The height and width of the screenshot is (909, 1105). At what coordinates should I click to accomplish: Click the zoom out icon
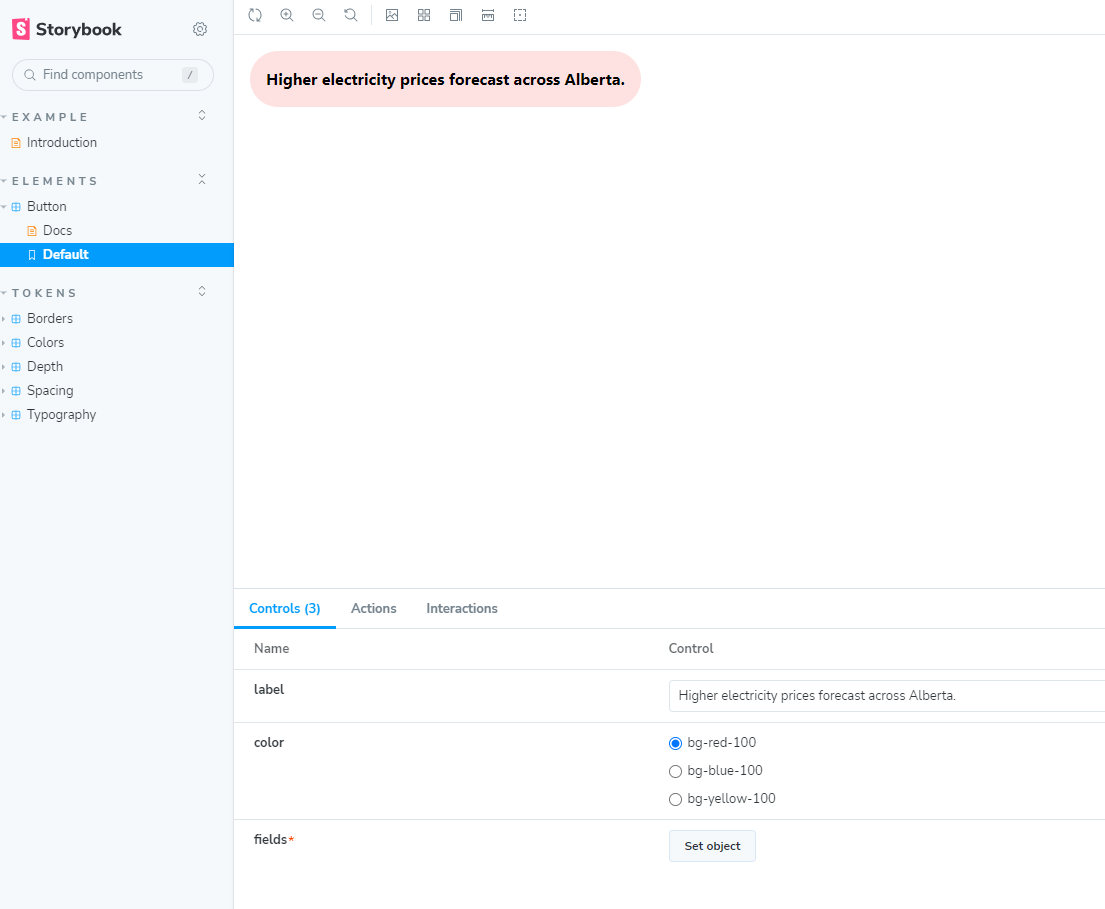coord(319,15)
